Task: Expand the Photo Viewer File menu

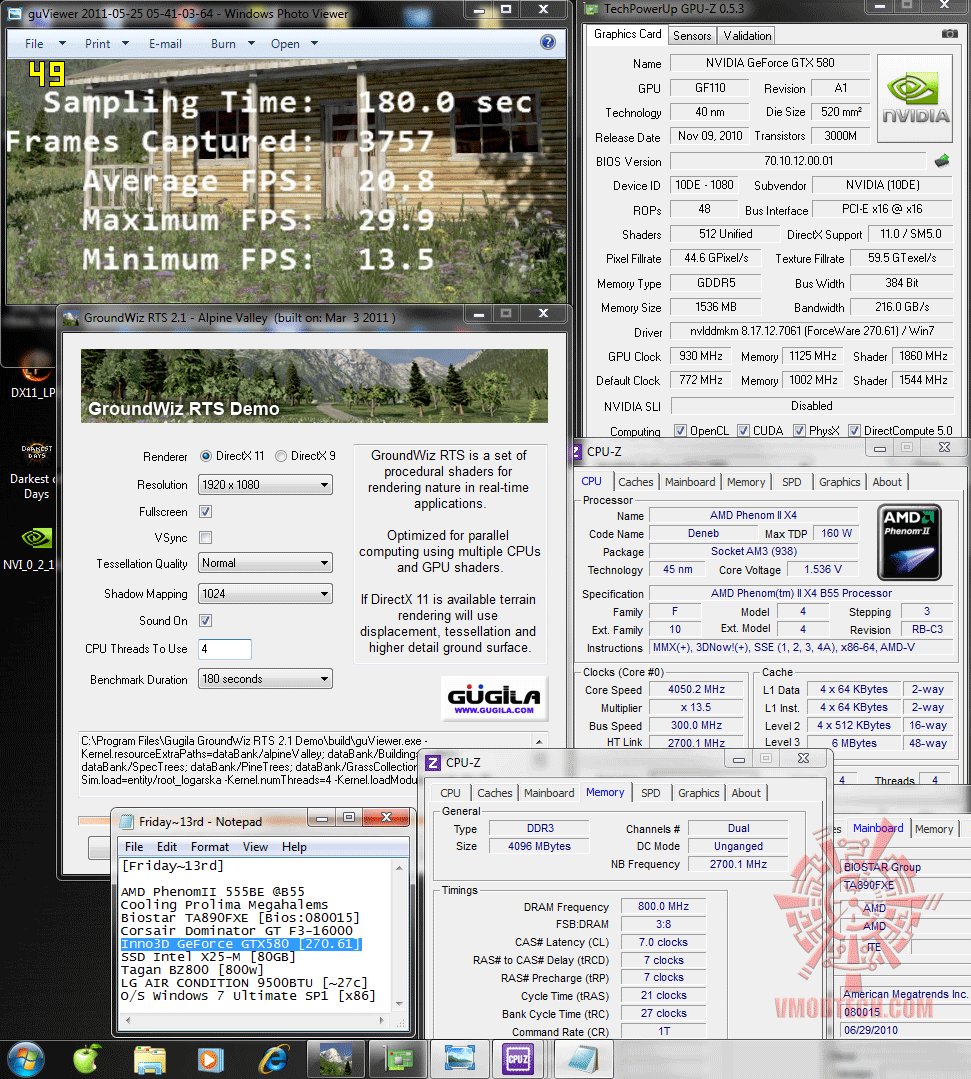Action: [44, 43]
